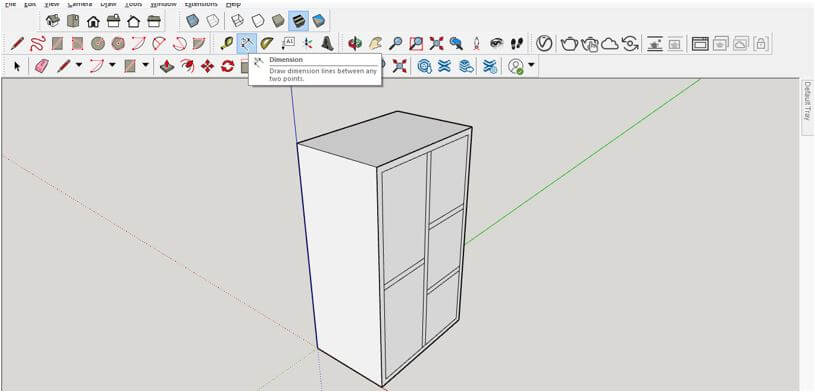Expand the Rectangle tool dropdown arrow
The height and width of the screenshot is (392, 815).
(x=146, y=66)
